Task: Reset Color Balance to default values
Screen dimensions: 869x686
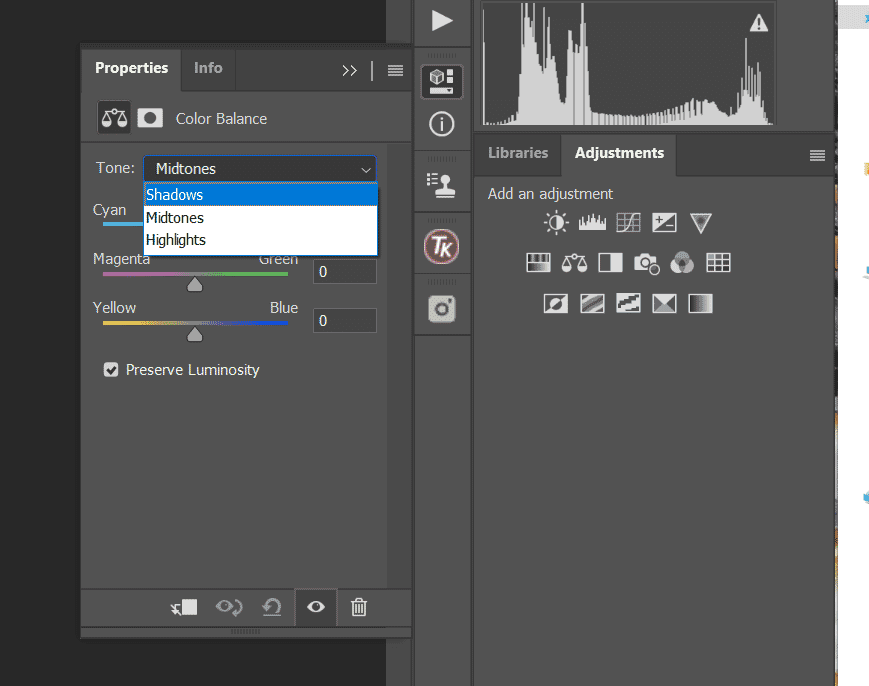Action: pyautogui.click(x=271, y=606)
